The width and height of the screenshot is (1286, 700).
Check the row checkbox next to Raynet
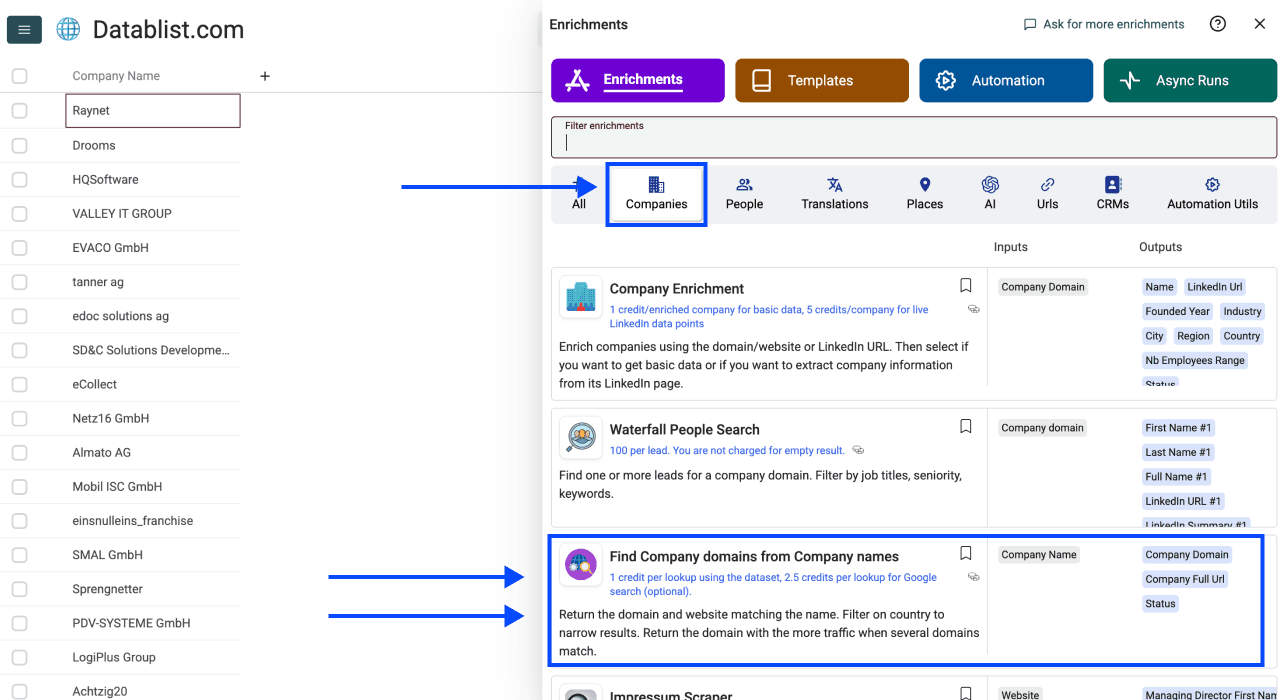(19, 110)
